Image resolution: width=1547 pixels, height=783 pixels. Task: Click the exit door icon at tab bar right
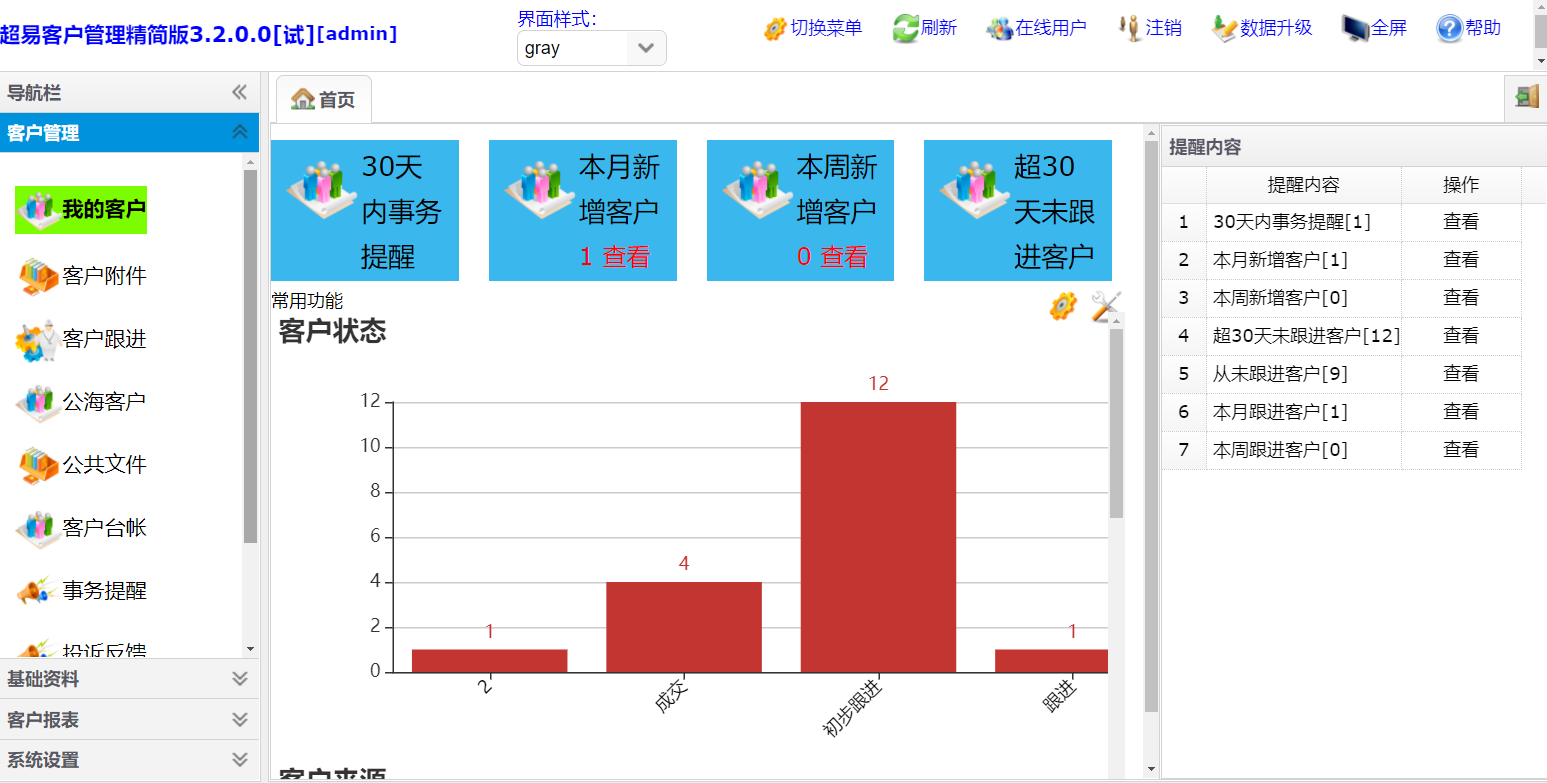[x=1526, y=97]
